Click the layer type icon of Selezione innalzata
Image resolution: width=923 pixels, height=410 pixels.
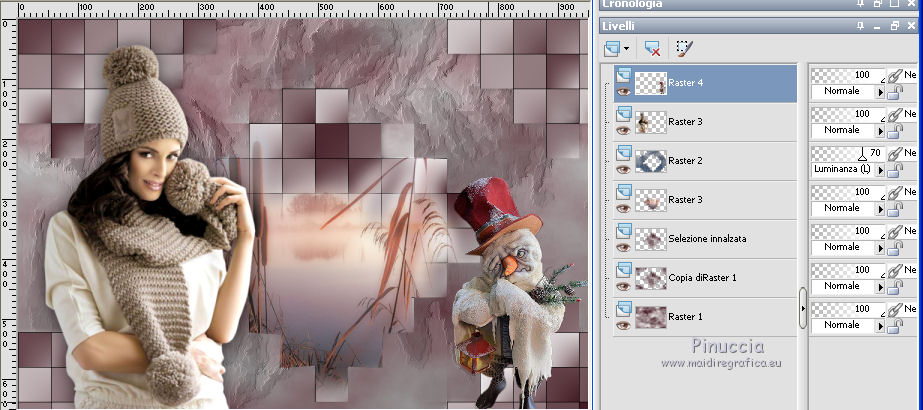624,231
